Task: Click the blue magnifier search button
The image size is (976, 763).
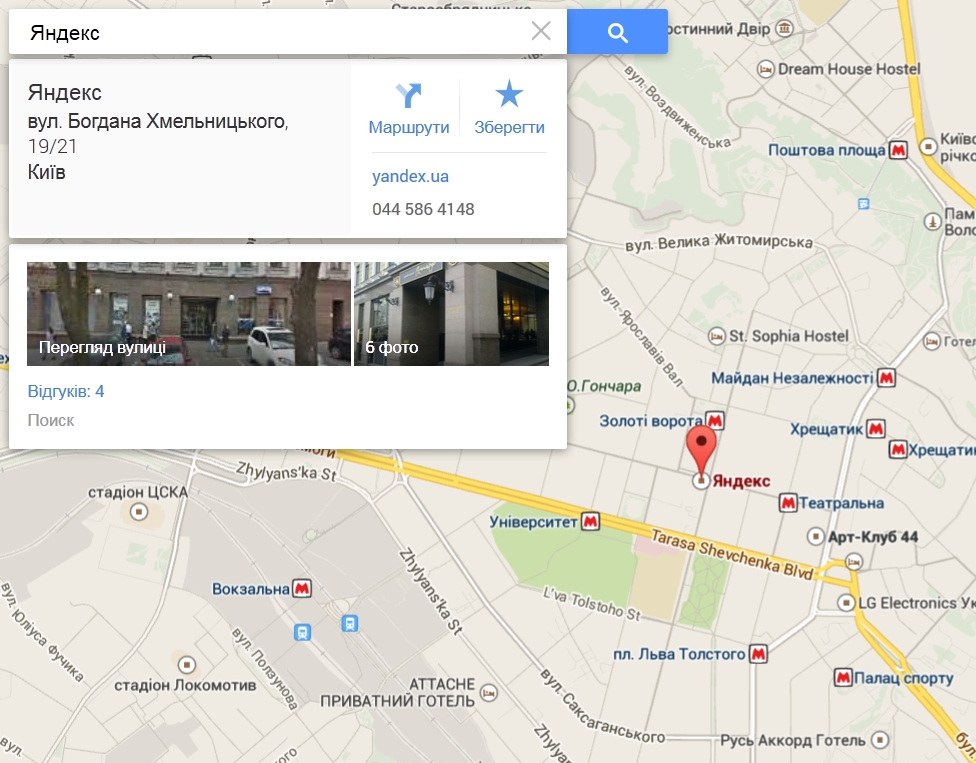Action: tap(617, 32)
